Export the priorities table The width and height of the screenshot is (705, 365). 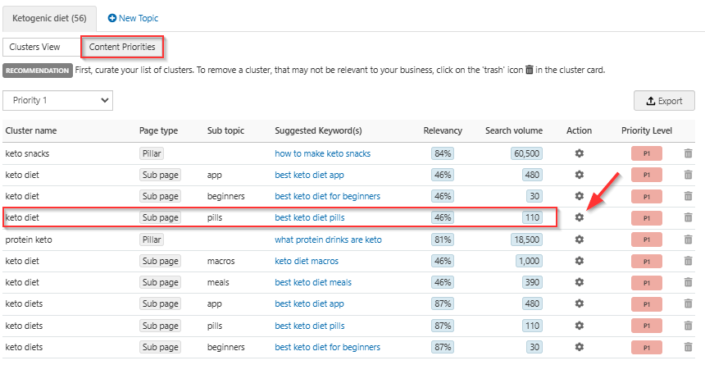point(664,101)
